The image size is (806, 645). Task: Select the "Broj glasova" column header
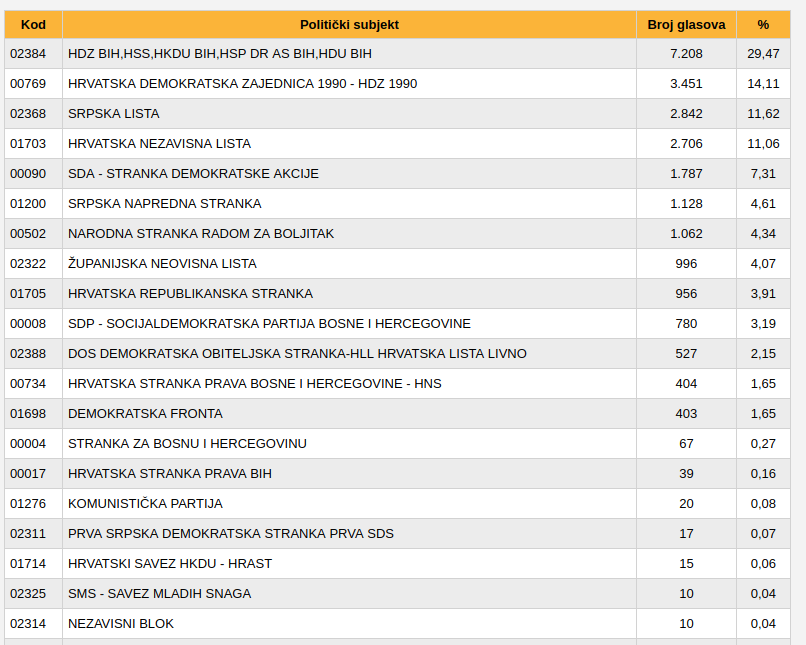686,25
